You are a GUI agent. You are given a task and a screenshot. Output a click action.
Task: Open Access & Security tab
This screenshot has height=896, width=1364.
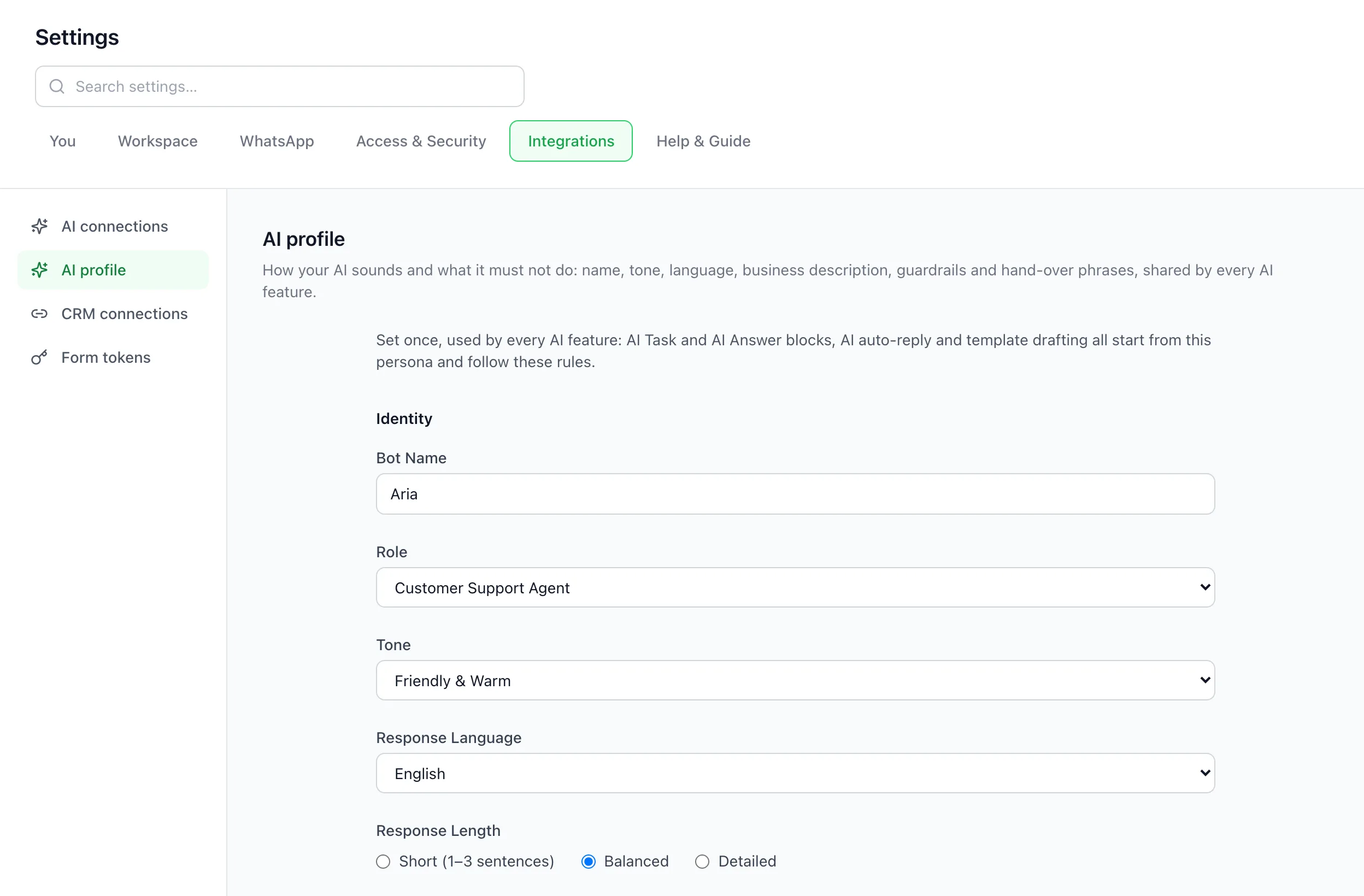pos(421,141)
